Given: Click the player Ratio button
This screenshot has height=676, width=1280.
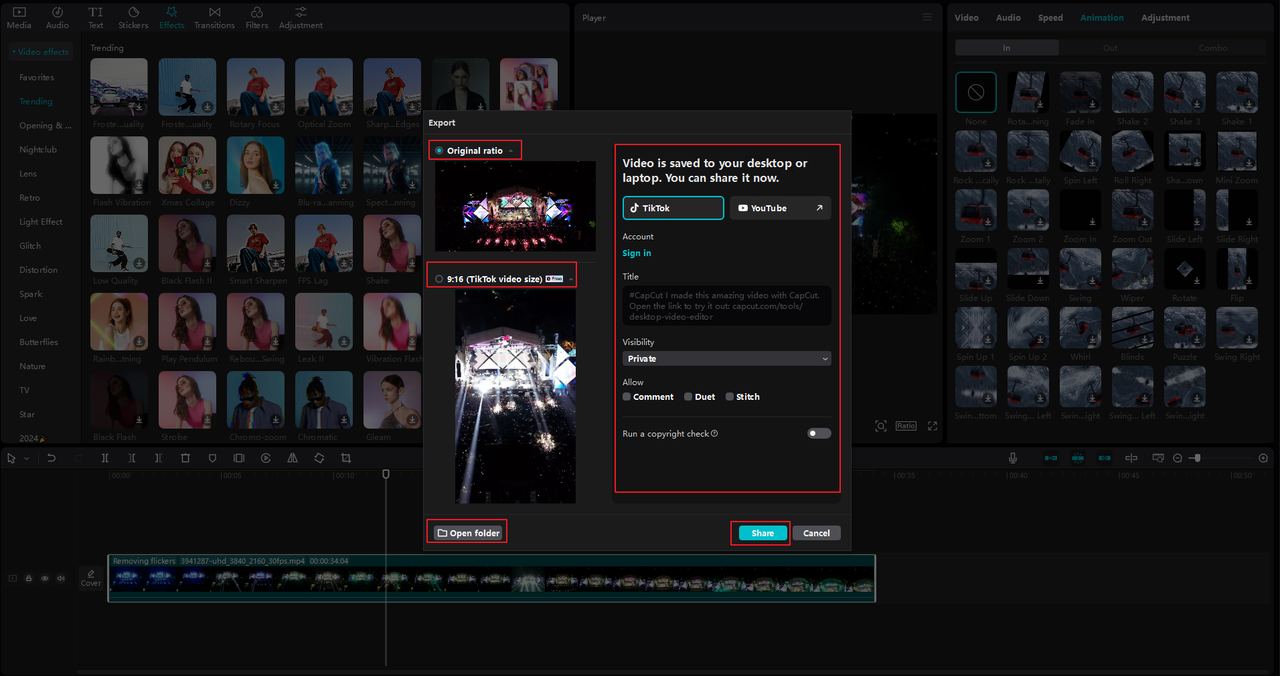Looking at the screenshot, I should coord(906,425).
